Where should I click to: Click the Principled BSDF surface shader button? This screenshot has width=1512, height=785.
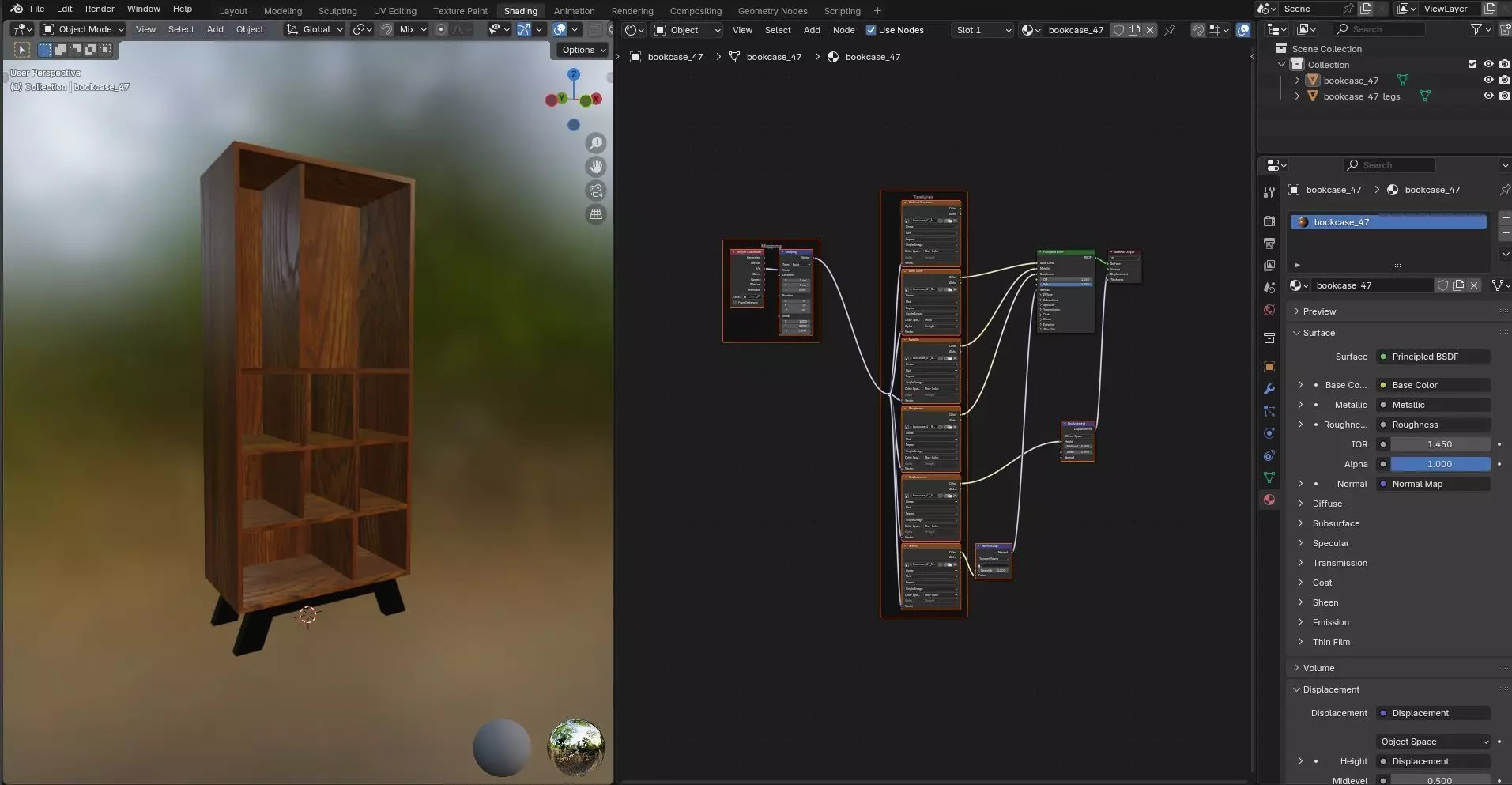coord(1433,357)
